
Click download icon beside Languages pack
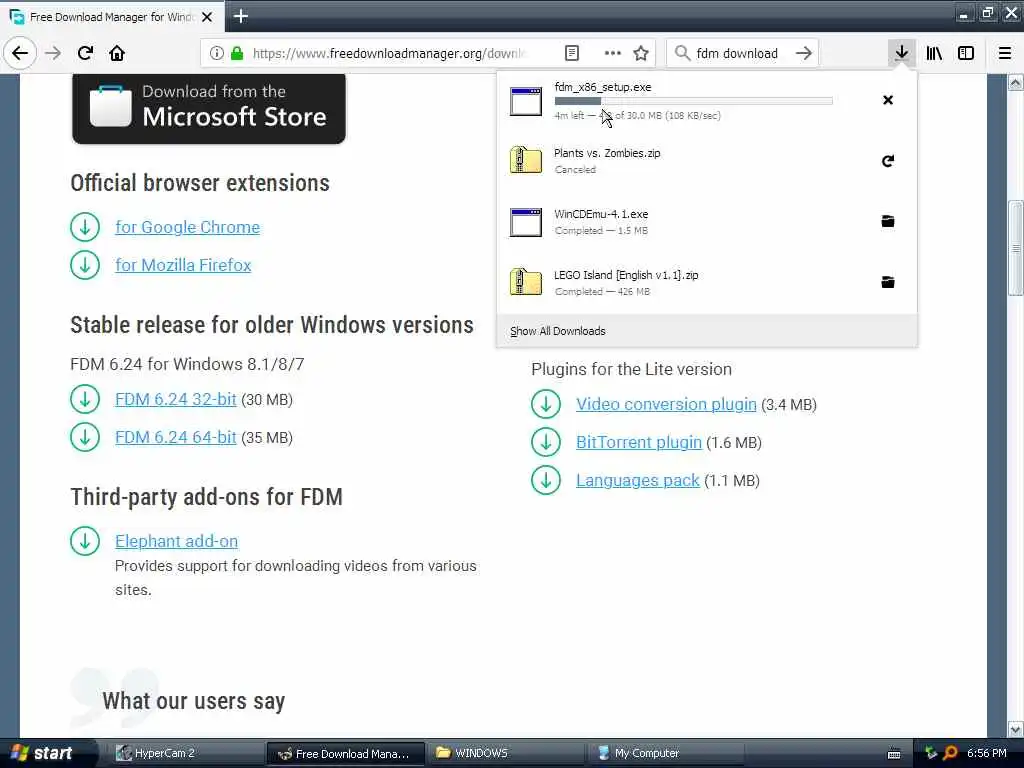click(546, 481)
